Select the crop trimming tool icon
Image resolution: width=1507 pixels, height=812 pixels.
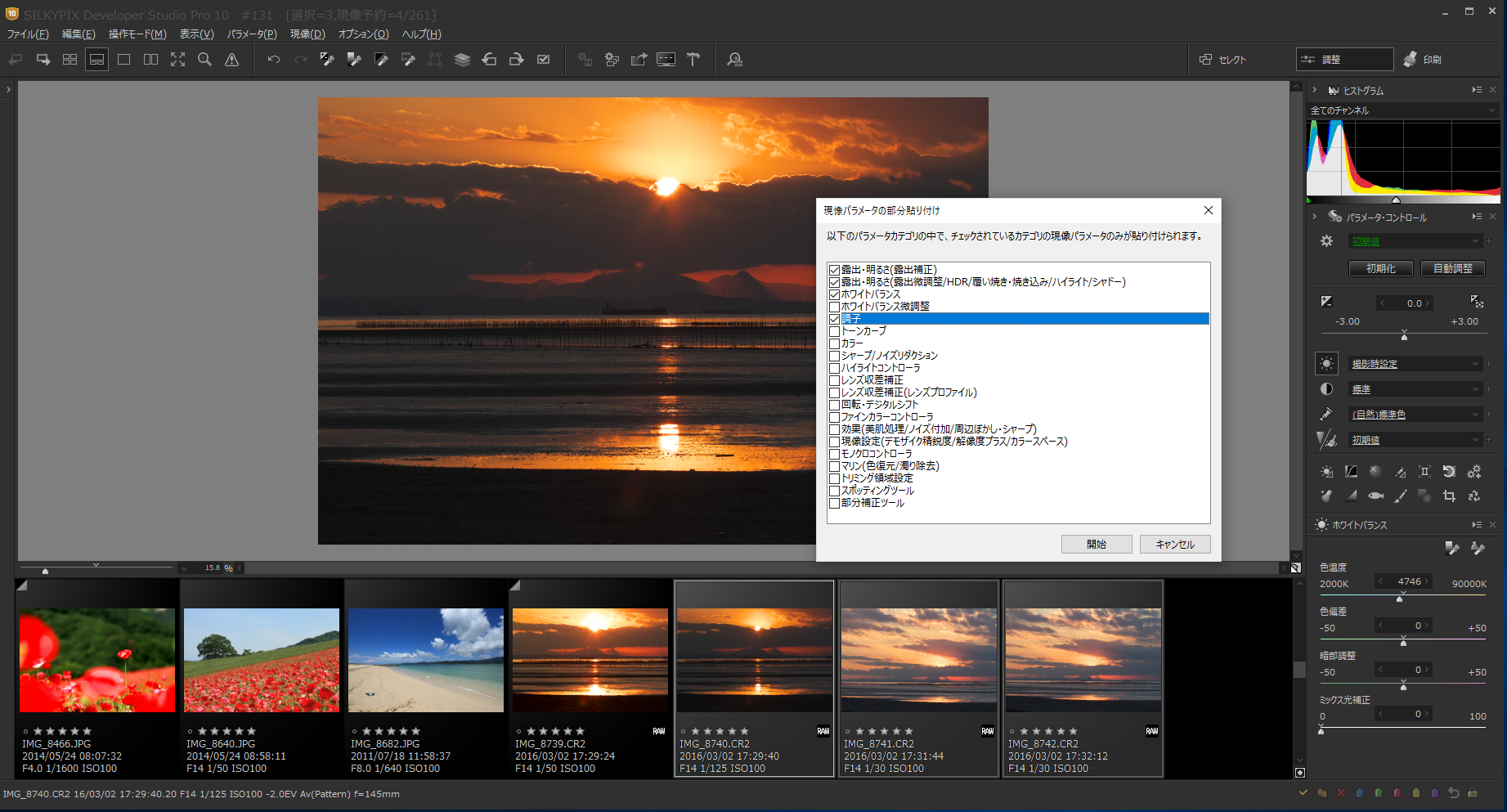coord(1449,496)
